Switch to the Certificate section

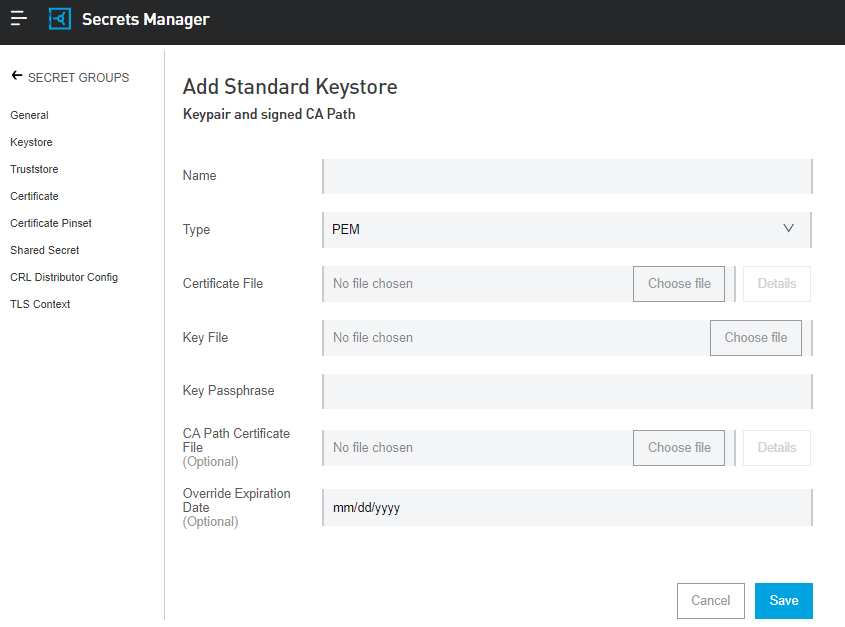(x=34, y=195)
